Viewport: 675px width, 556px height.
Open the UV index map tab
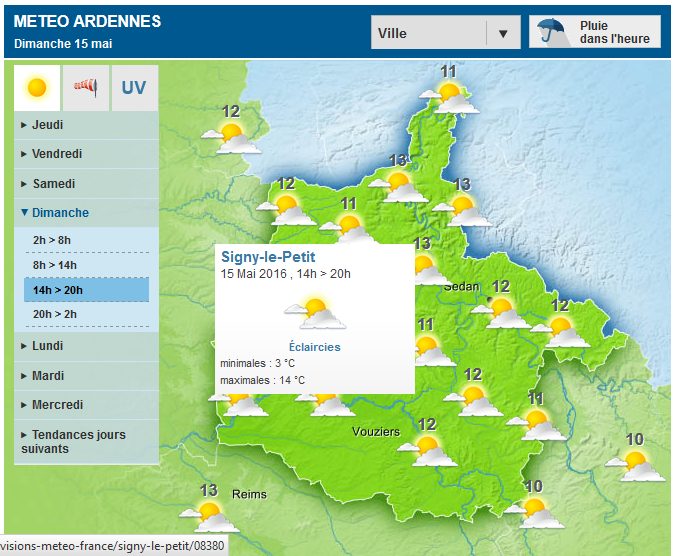coord(134,88)
